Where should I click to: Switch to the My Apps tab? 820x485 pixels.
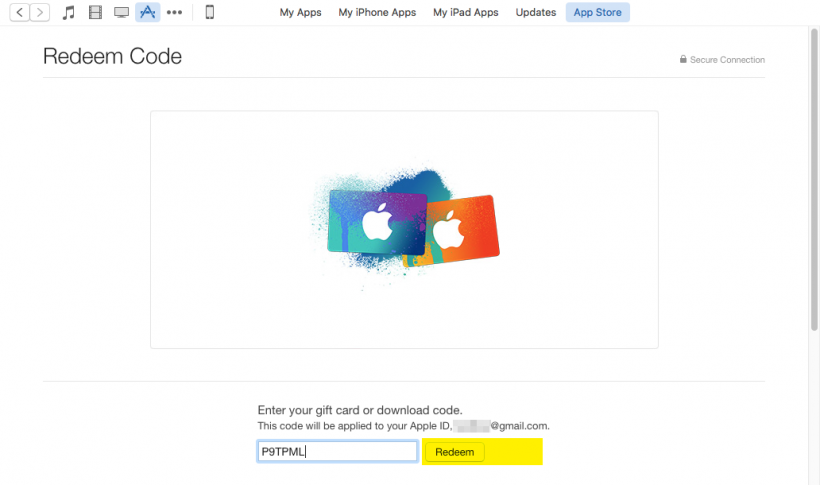[x=300, y=13]
